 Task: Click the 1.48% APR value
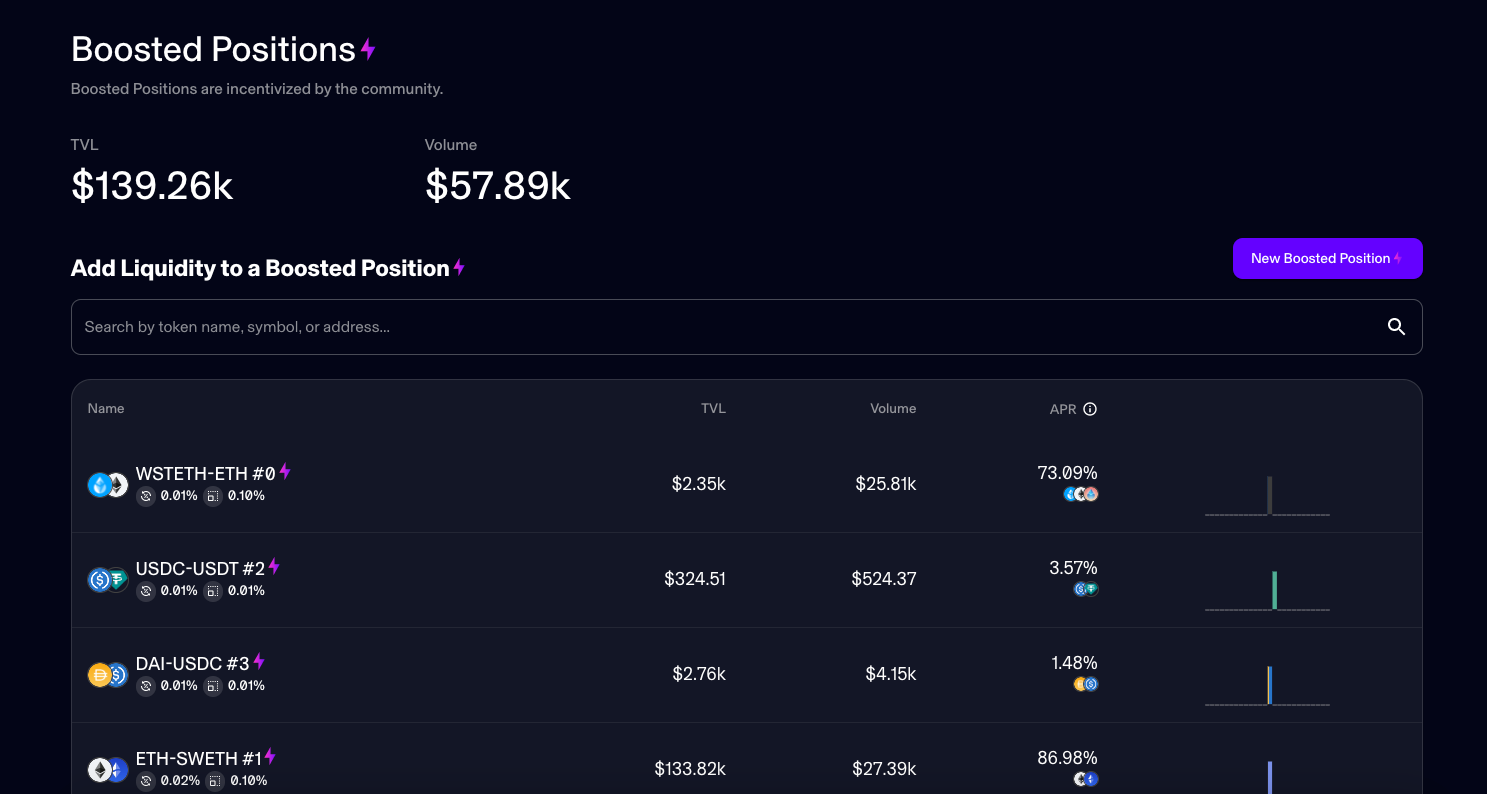(1074, 662)
